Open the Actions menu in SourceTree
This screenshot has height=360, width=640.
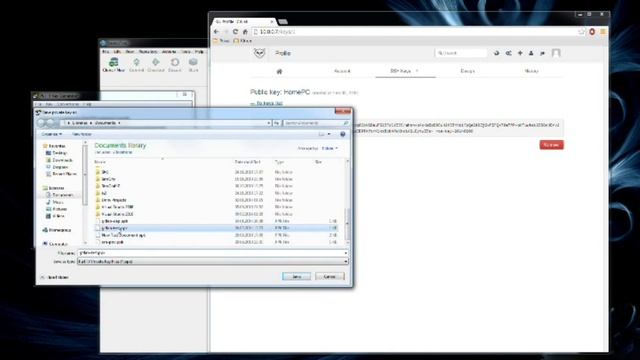coord(169,52)
